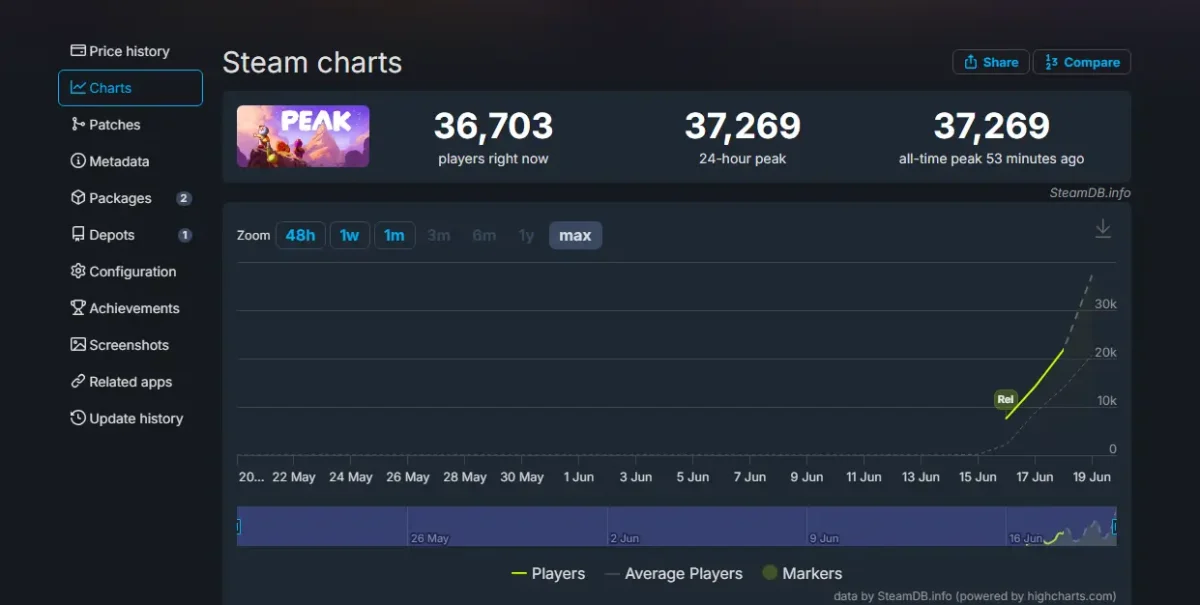The width and height of the screenshot is (1200, 605).
Task: Toggle the Players series in legend
Action: pos(548,574)
